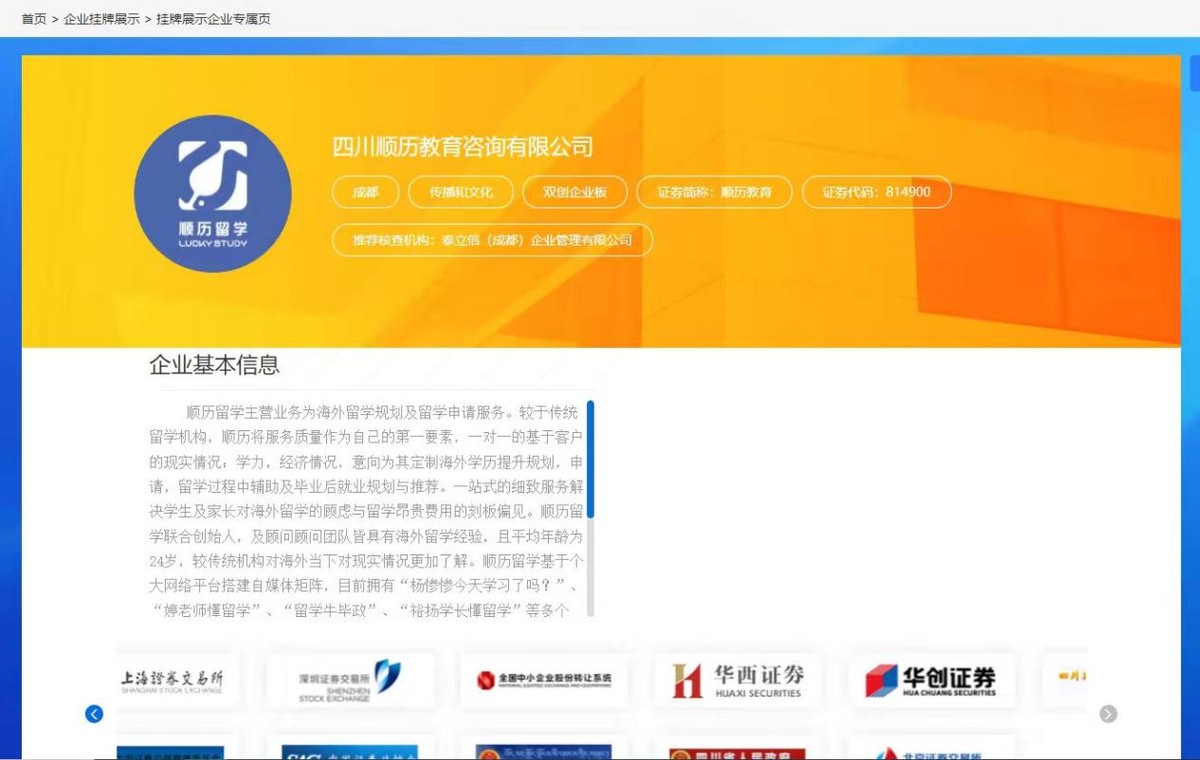Image resolution: width=1200 pixels, height=760 pixels.
Task: Open the 深圳证券交易所 logo link
Action: pos(350,681)
